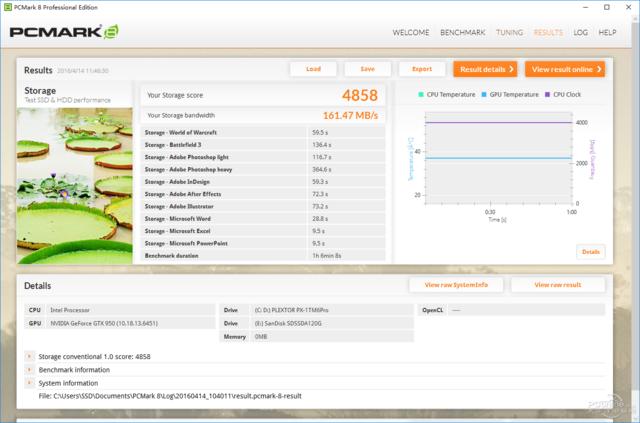
Task: Click the Export button
Action: [422, 69]
